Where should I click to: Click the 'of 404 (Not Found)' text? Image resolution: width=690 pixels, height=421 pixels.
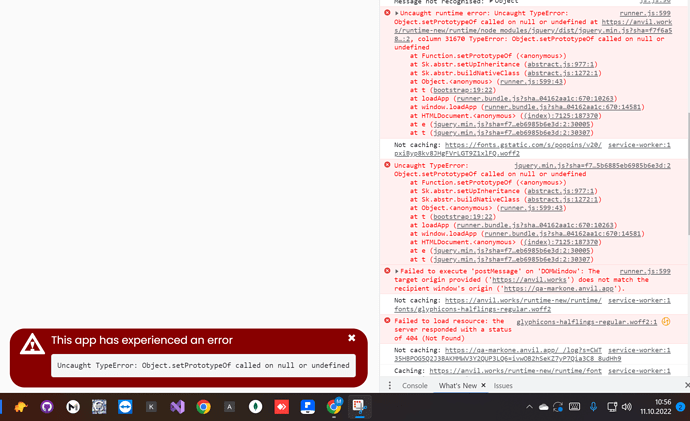[429, 338]
